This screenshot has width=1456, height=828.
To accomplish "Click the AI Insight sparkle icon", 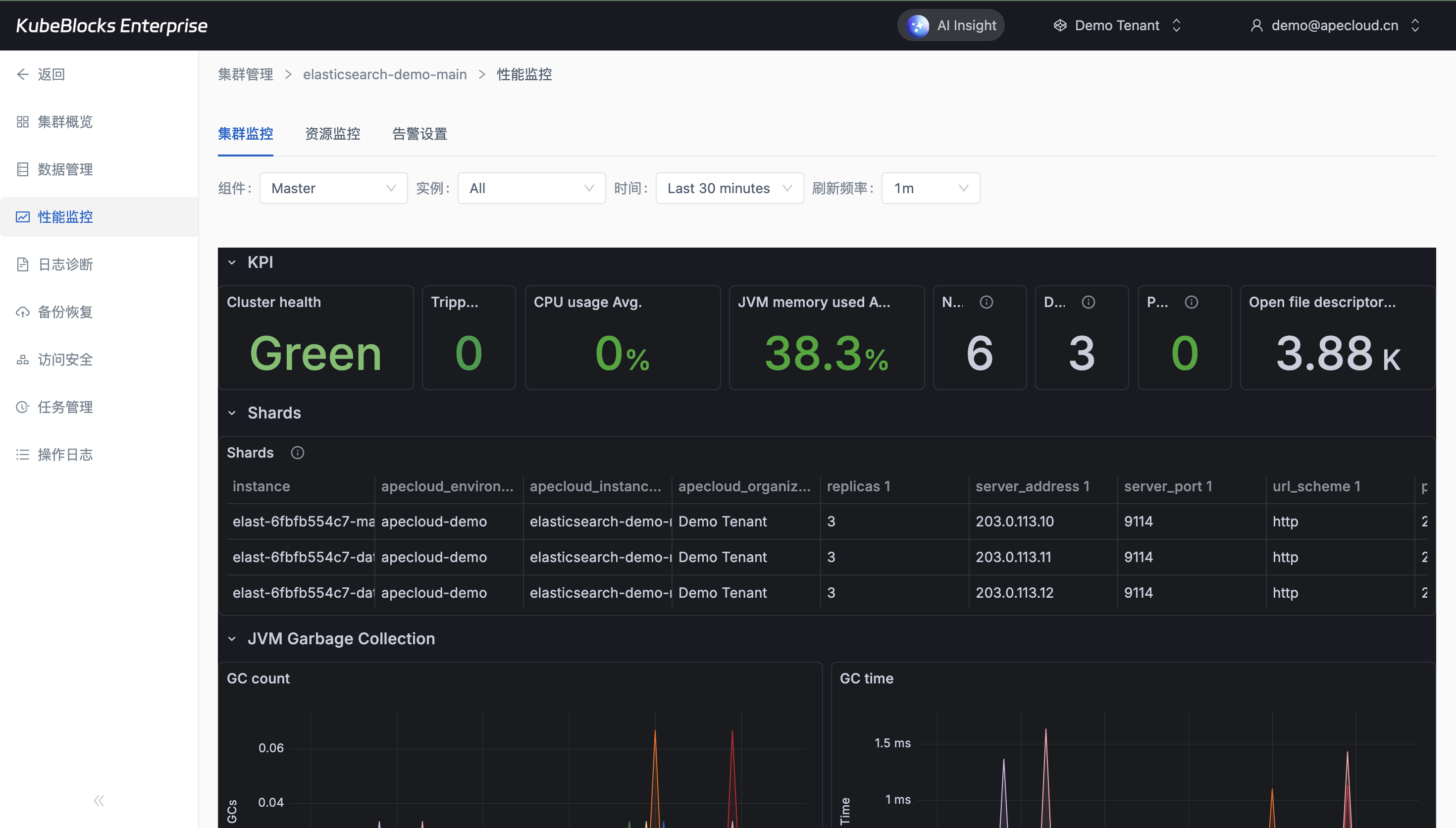I will point(917,26).
